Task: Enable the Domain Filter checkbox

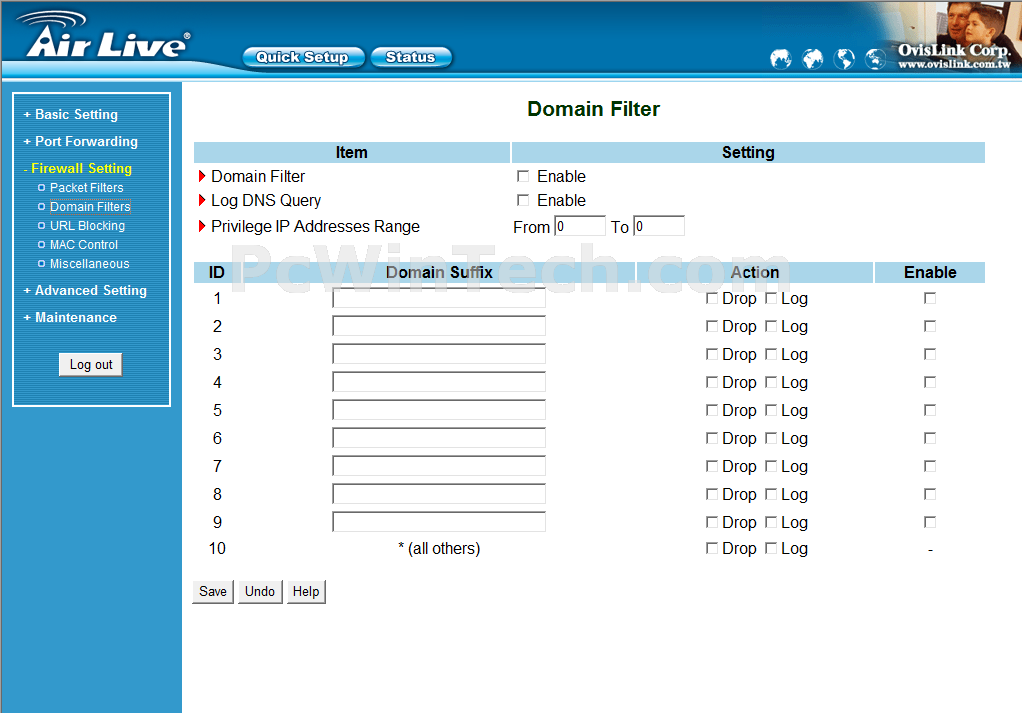Action: (523, 176)
